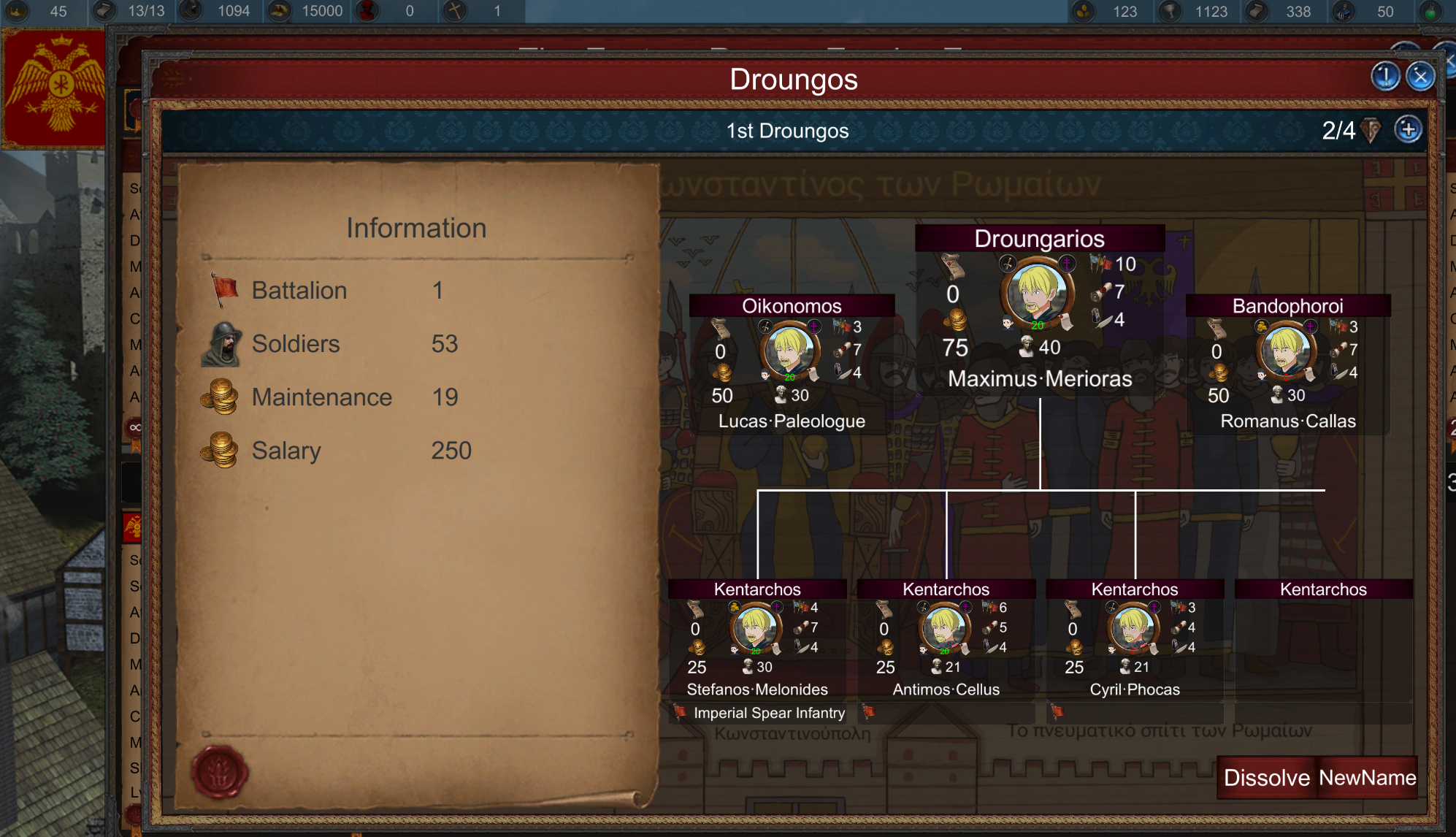
Task: Click Romanus Callas Bandophoroi portrait
Action: 1286,351
